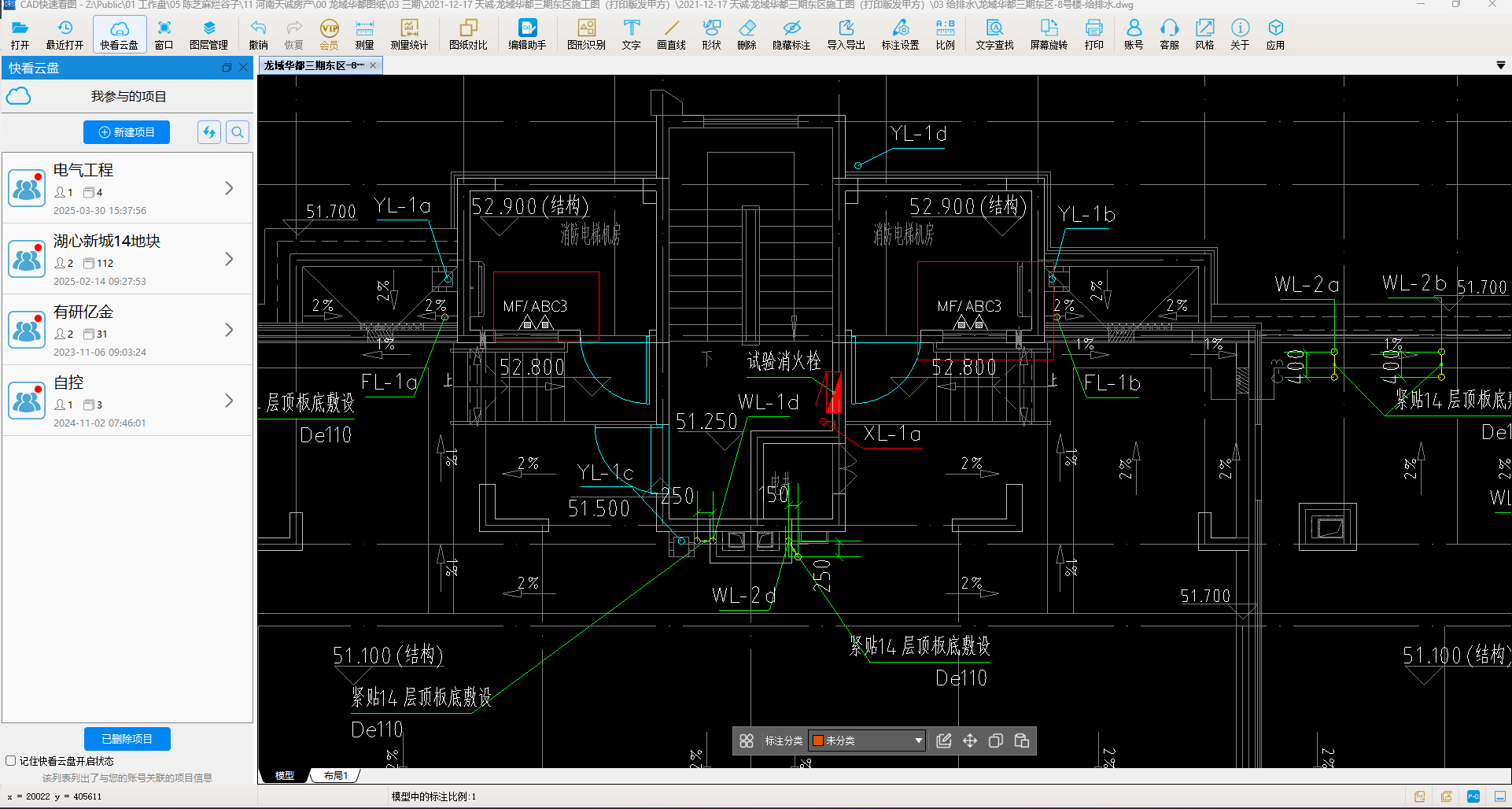Click the 打印 print icon
1512x809 pixels.
coord(1093,35)
